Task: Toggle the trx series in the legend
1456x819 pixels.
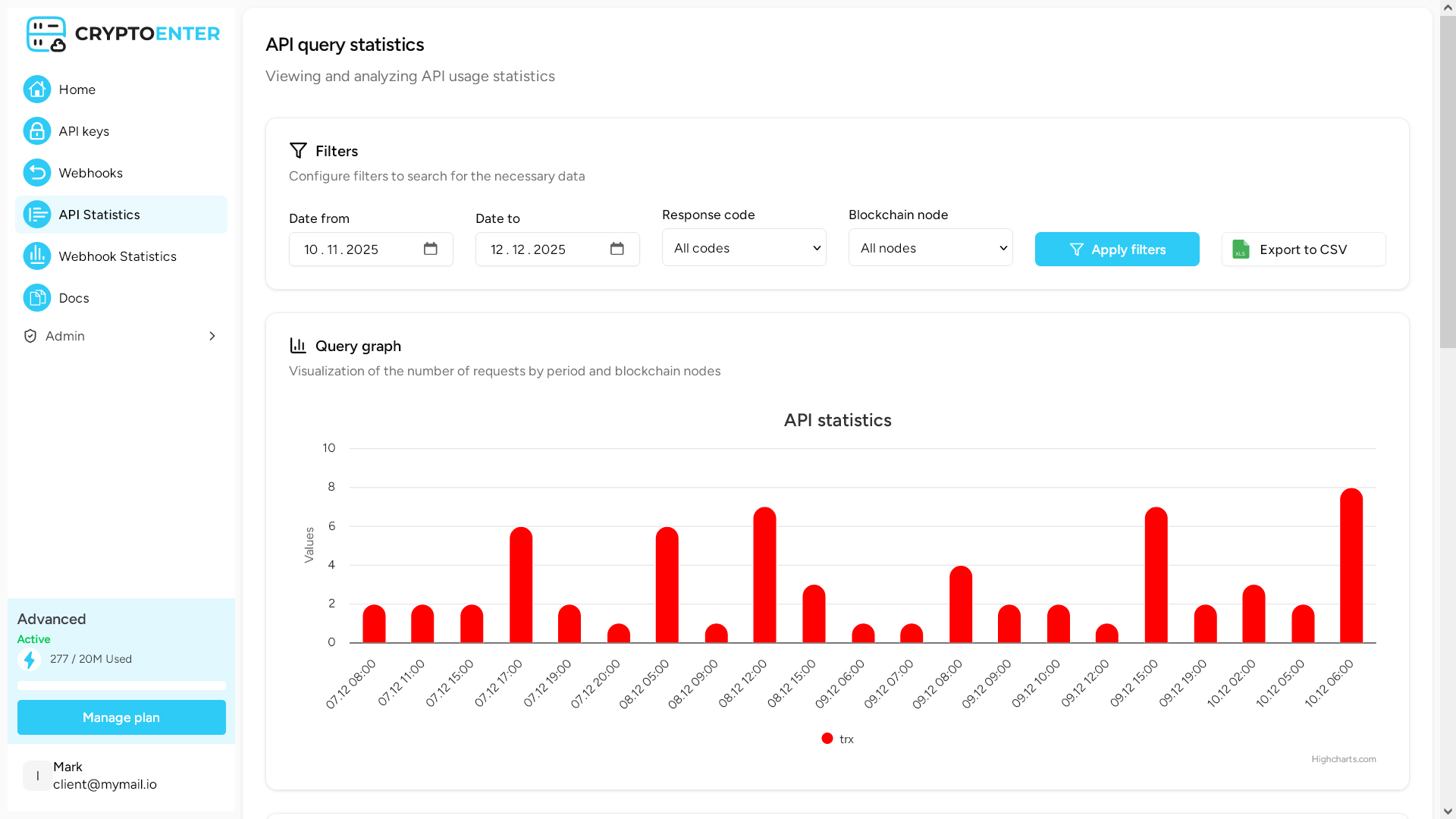Action: click(x=838, y=739)
